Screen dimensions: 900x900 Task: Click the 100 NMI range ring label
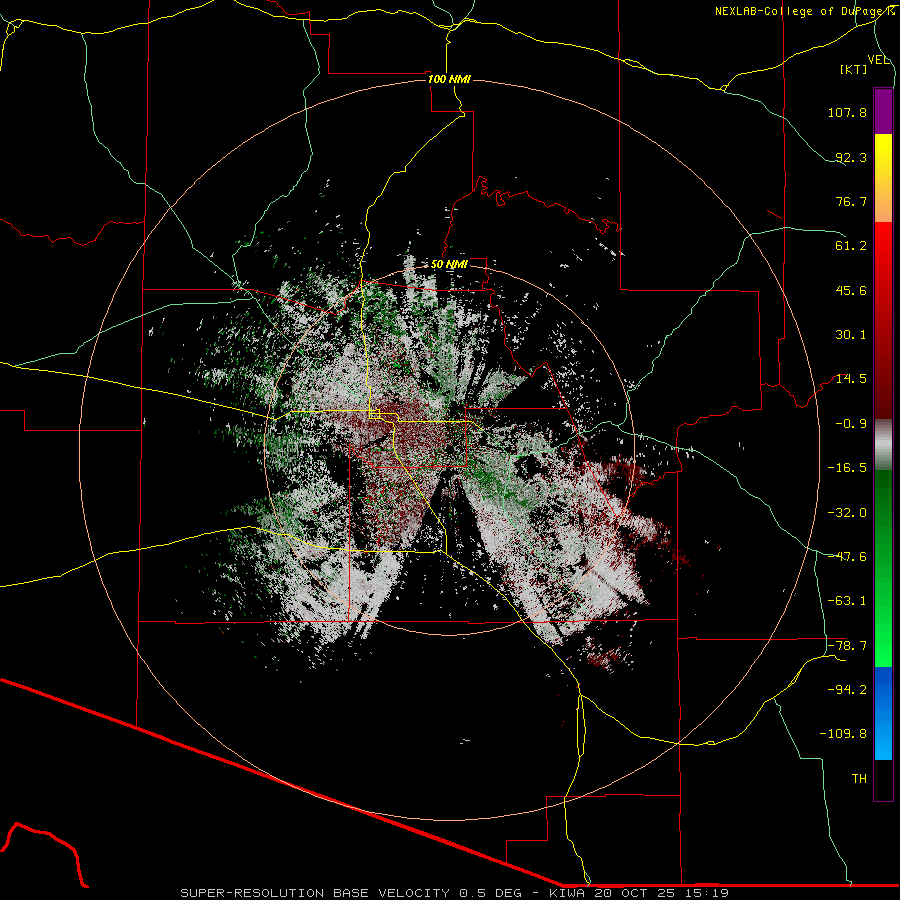pos(449,79)
